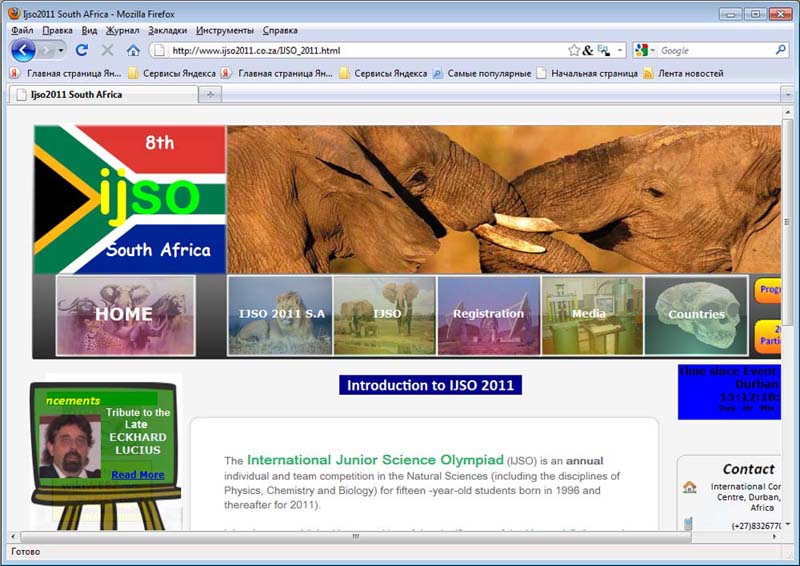
Task: Select the Ijso2011 South AFrica tab
Action: point(104,94)
